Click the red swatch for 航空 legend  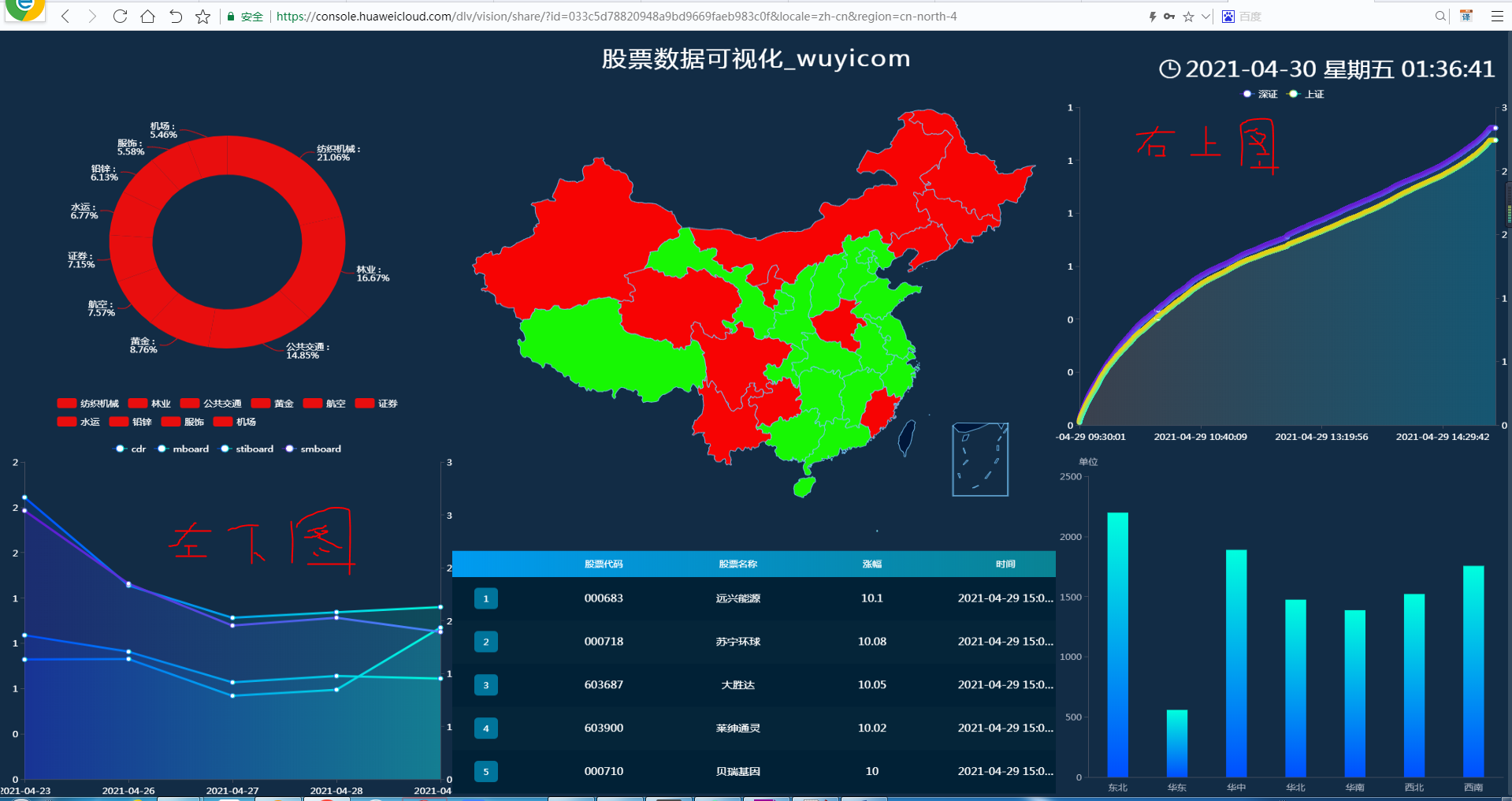[x=313, y=404]
